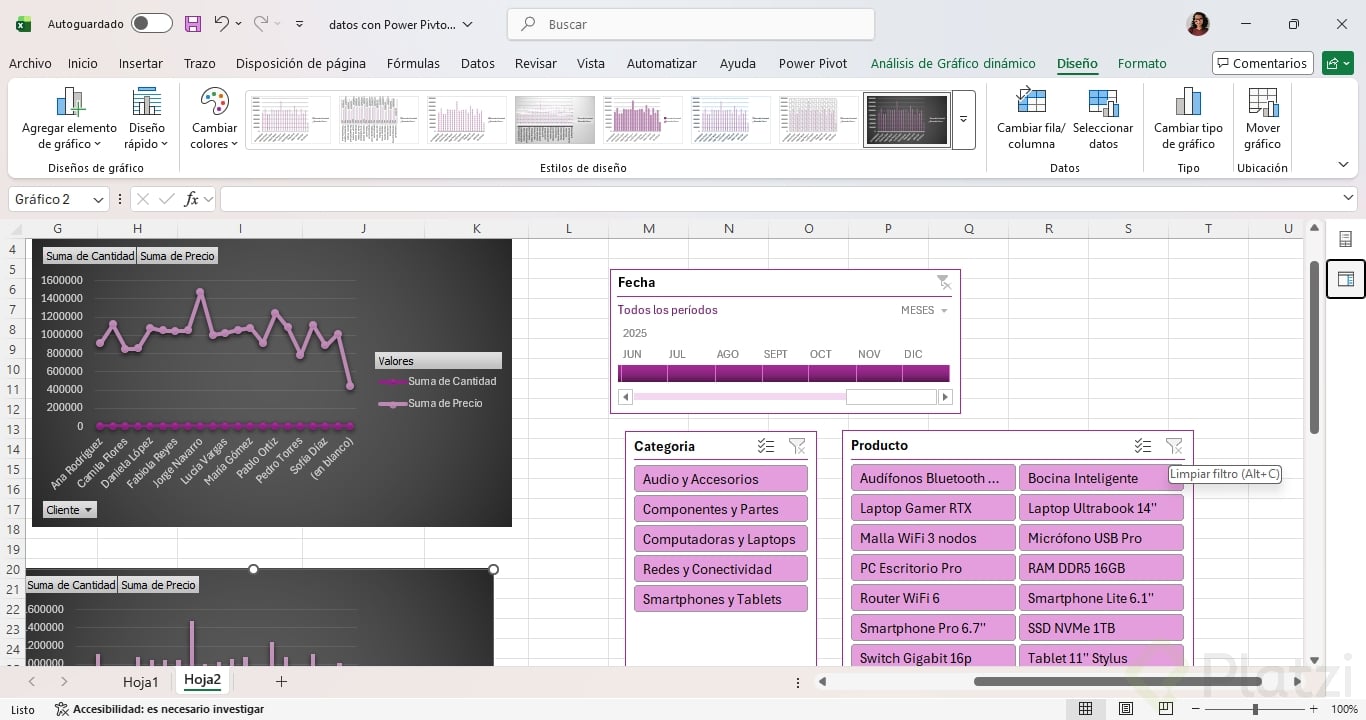Open the file name dropdown in title bar

click(468, 24)
